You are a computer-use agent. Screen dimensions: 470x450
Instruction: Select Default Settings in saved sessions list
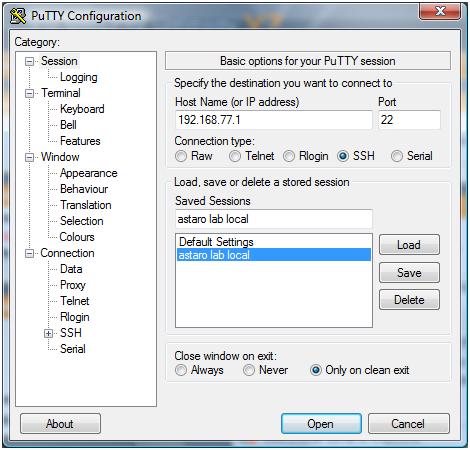[216, 242]
